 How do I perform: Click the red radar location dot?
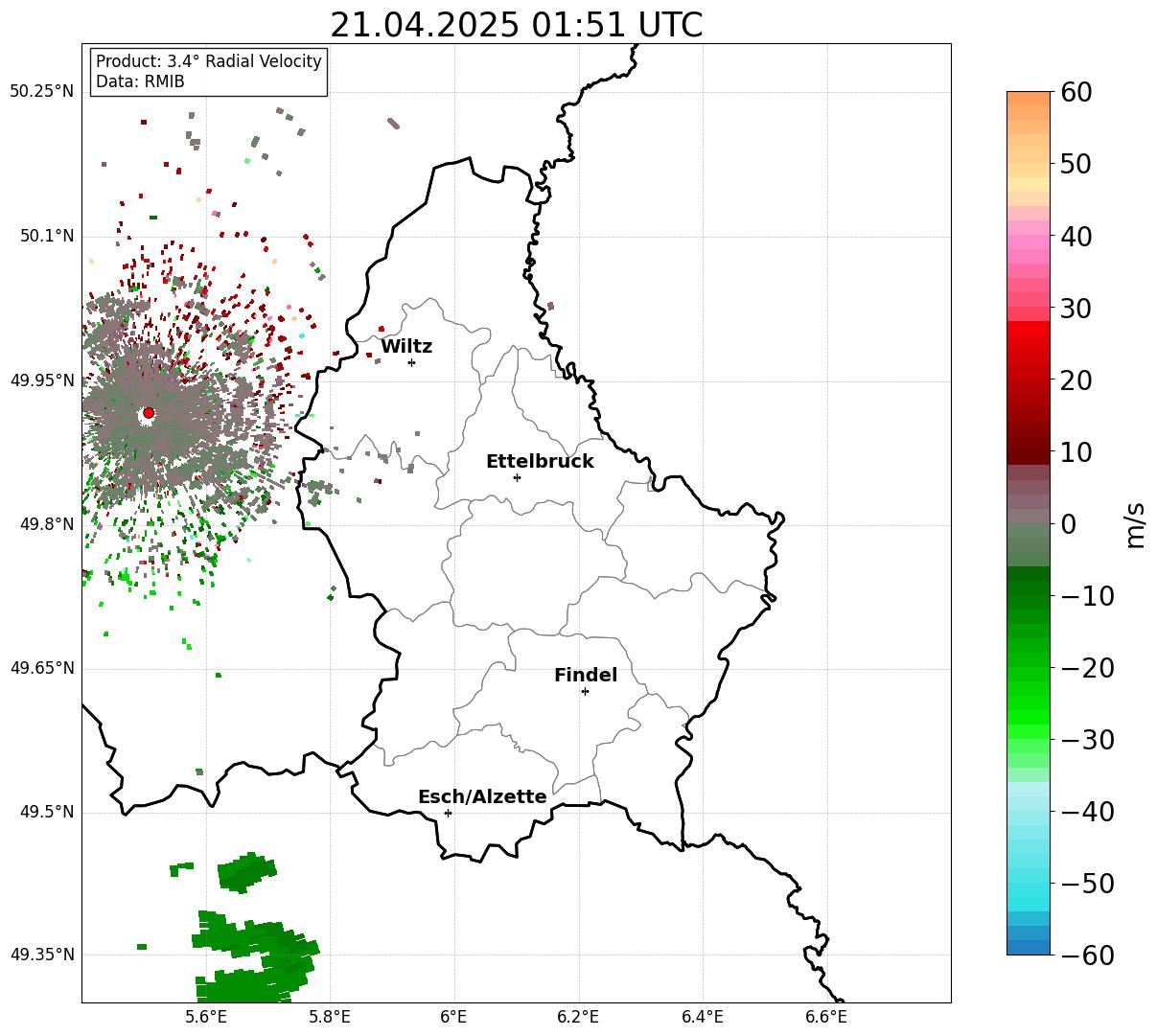tap(149, 413)
